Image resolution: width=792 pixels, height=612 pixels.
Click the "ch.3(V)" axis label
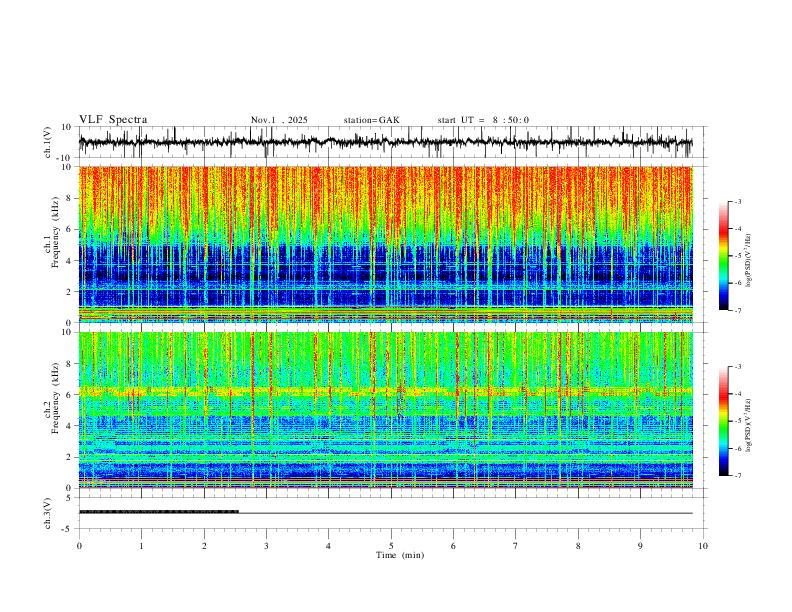pyautogui.click(x=48, y=514)
